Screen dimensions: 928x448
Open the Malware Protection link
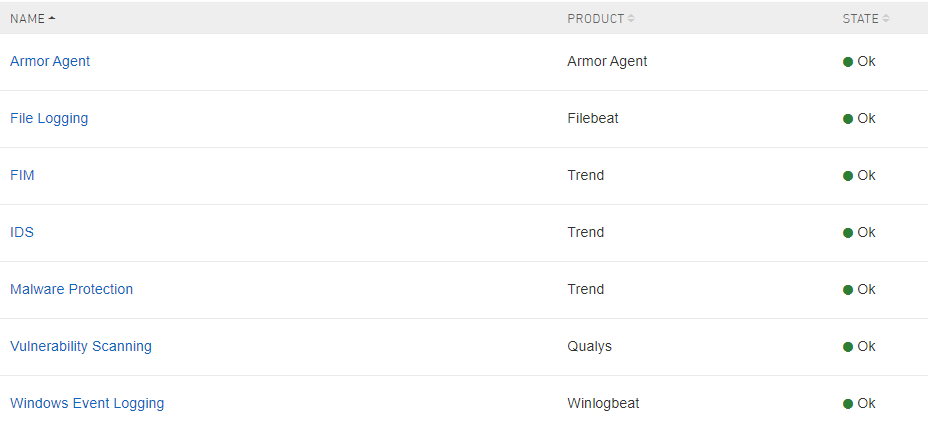[71, 290]
